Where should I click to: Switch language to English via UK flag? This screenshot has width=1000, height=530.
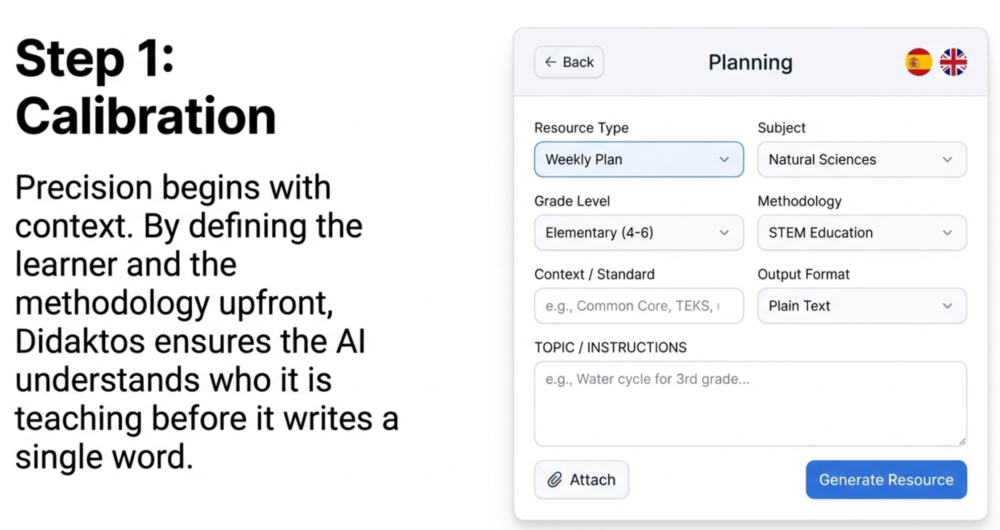tap(953, 62)
